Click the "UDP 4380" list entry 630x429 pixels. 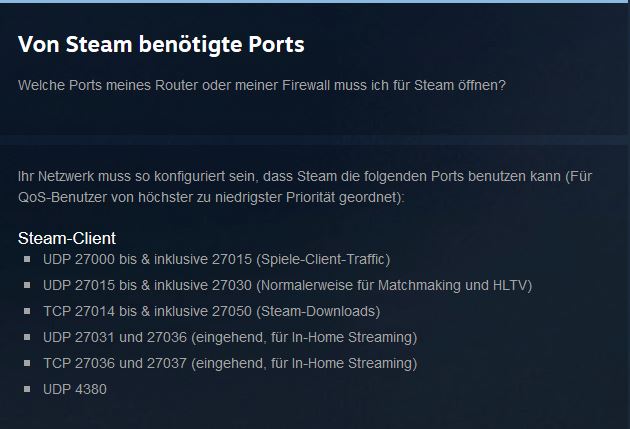click(x=74, y=389)
